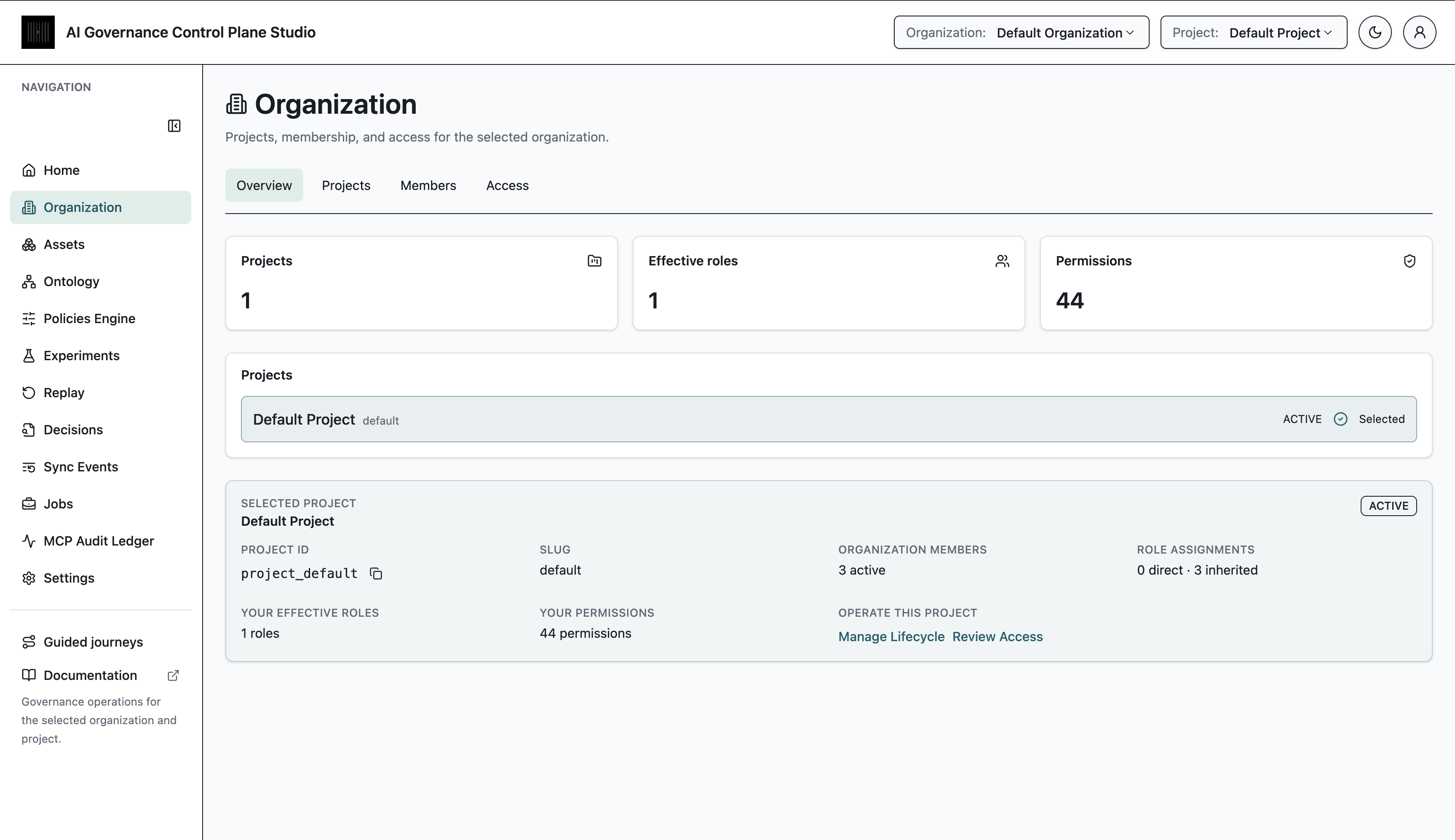The height and width of the screenshot is (840, 1455).
Task: Click the Sync Events icon
Action: (29, 467)
